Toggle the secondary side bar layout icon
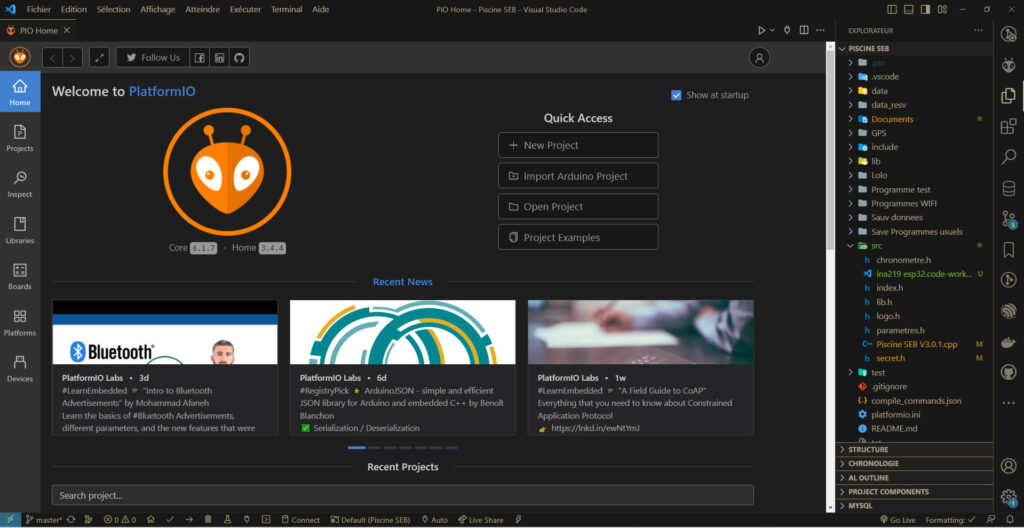Viewport: 1024px width, 528px height. [925, 10]
